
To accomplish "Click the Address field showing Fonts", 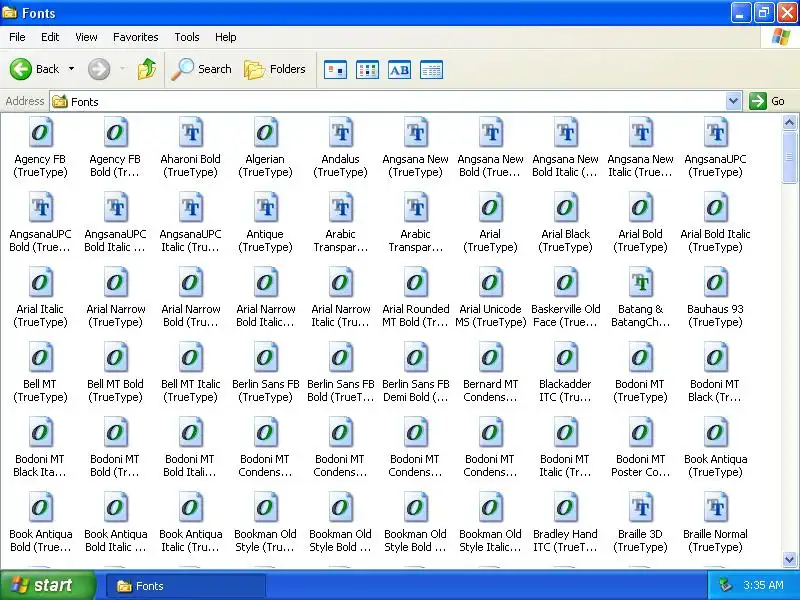I will (389, 102).
